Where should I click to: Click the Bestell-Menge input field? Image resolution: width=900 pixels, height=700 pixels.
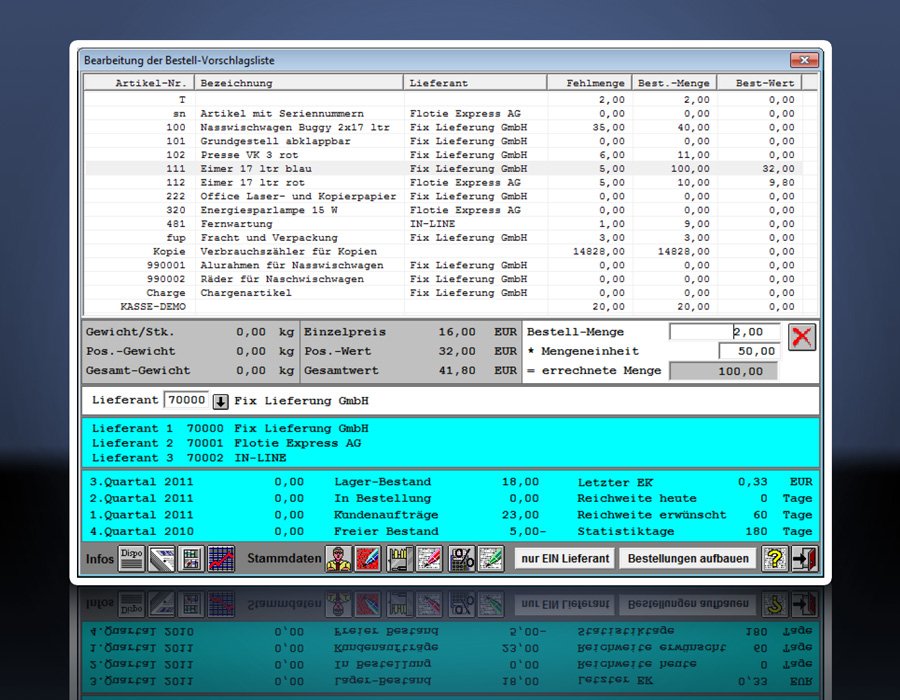(724, 332)
